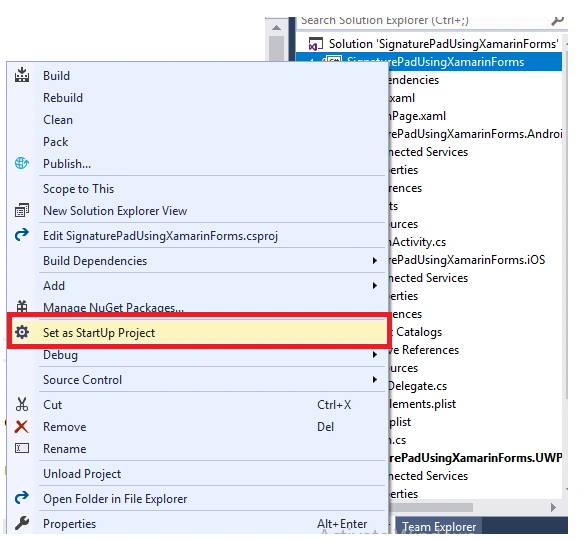Click scroll-up arrow left of Solution Explorer
The height and width of the screenshot is (541, 586).
(x=277, y=27)
